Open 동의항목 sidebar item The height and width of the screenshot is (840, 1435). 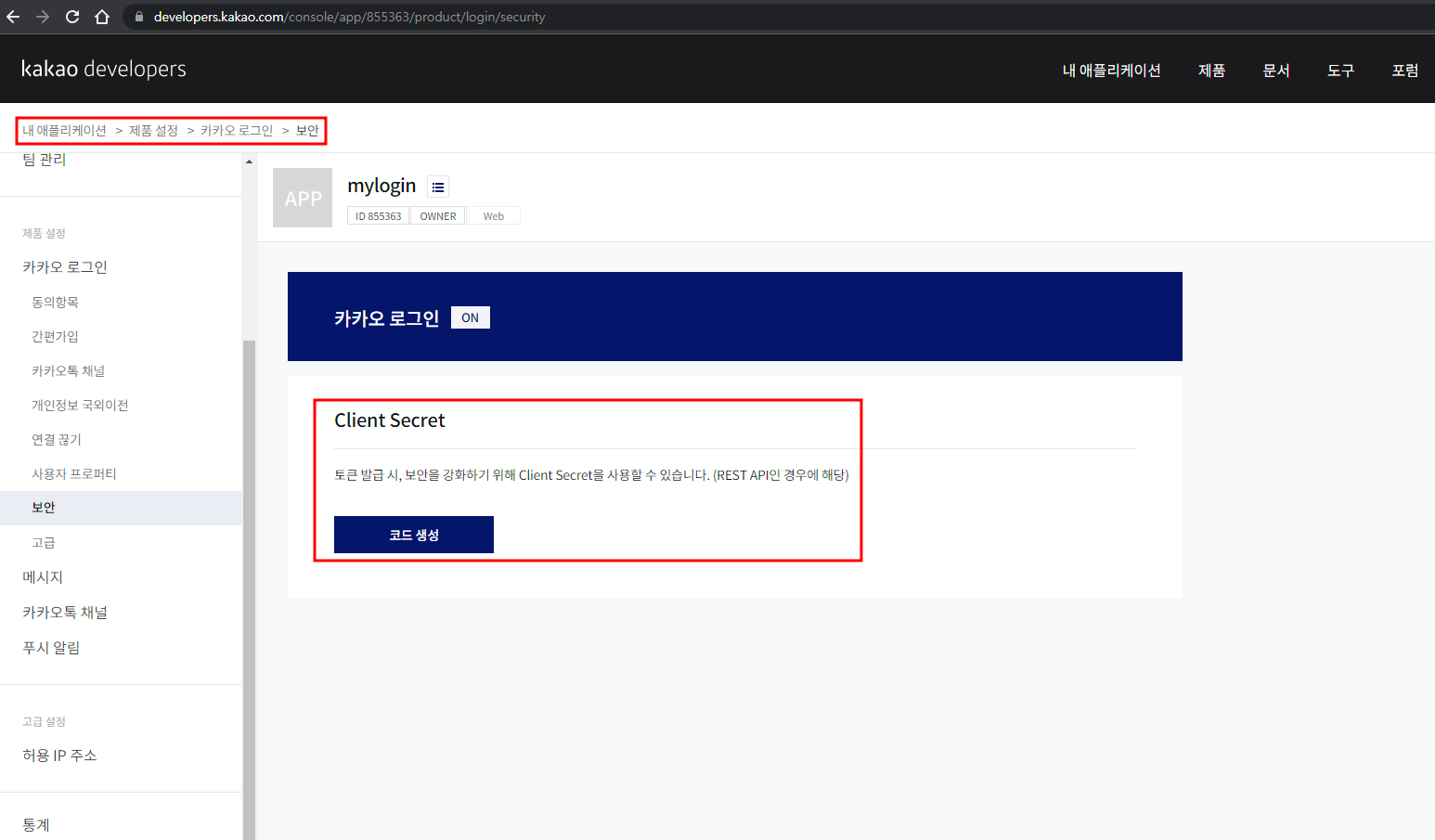tap(55, 303)
